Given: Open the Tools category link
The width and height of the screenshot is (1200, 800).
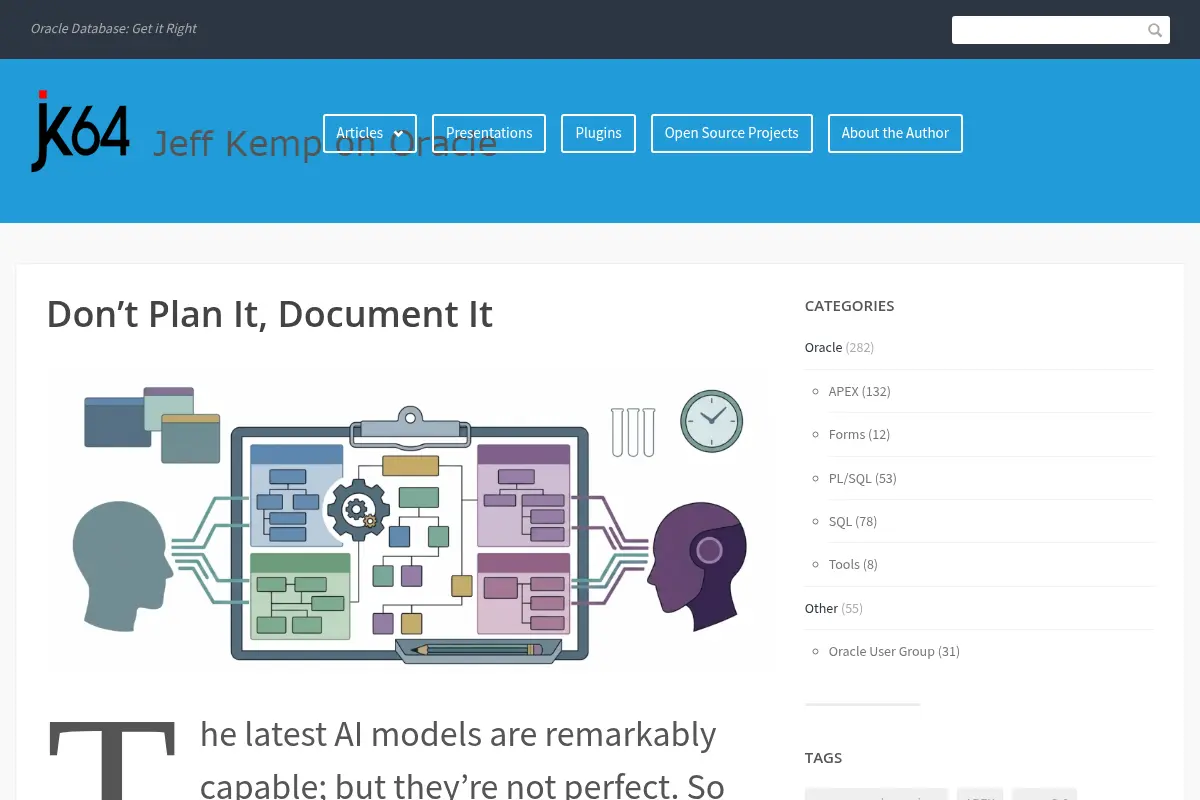Looking at the screenshot, I should coord(844,564).
